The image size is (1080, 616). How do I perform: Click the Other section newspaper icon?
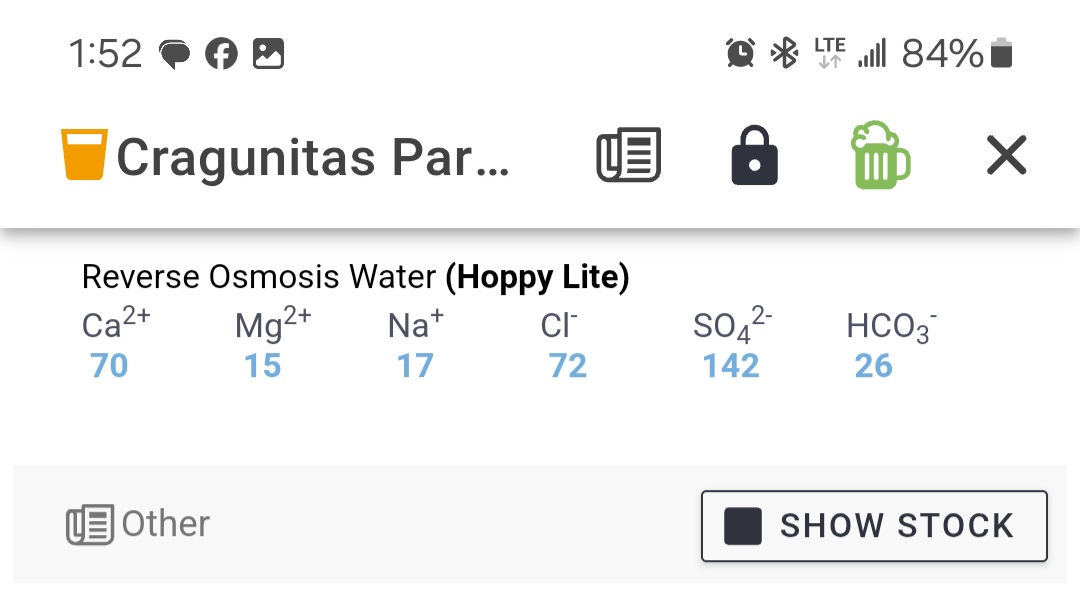pos(90,524)
